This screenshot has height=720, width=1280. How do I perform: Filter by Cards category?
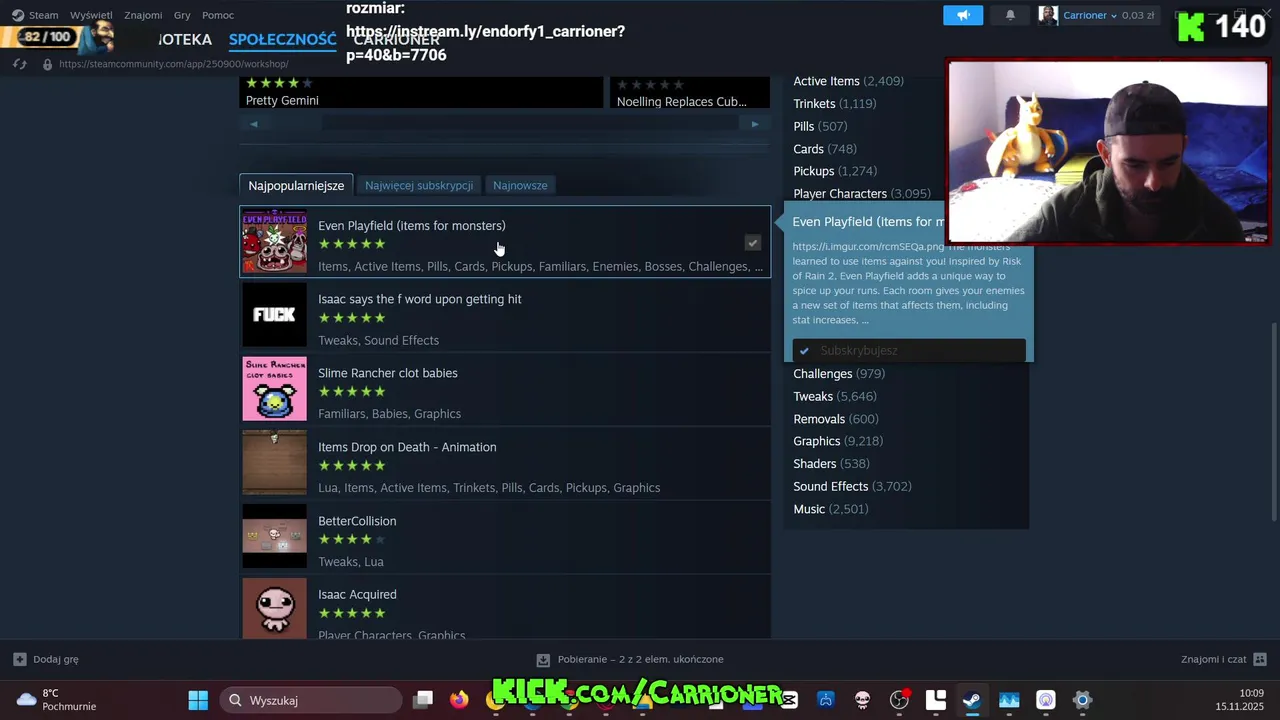(x=824, y=149)
